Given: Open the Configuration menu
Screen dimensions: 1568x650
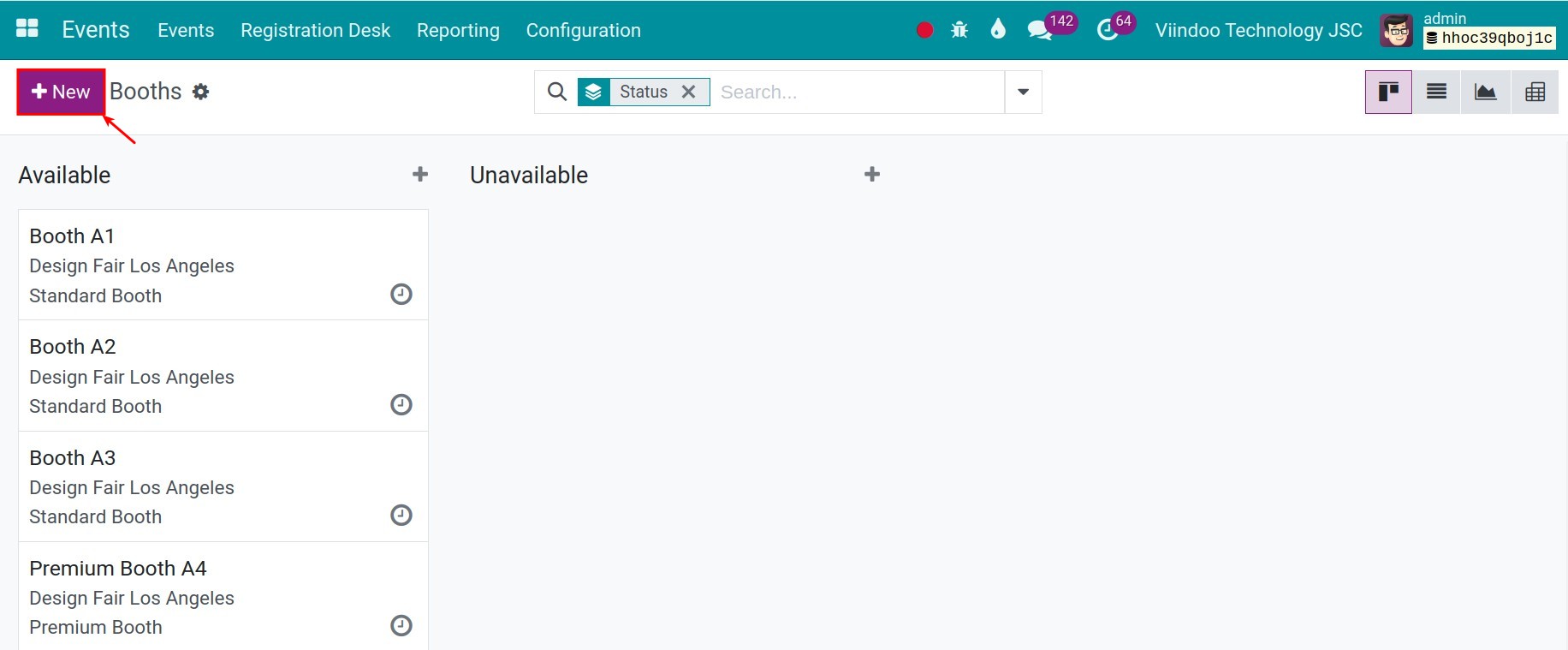Looking at the screenshot, I should (x=584, y=30).
